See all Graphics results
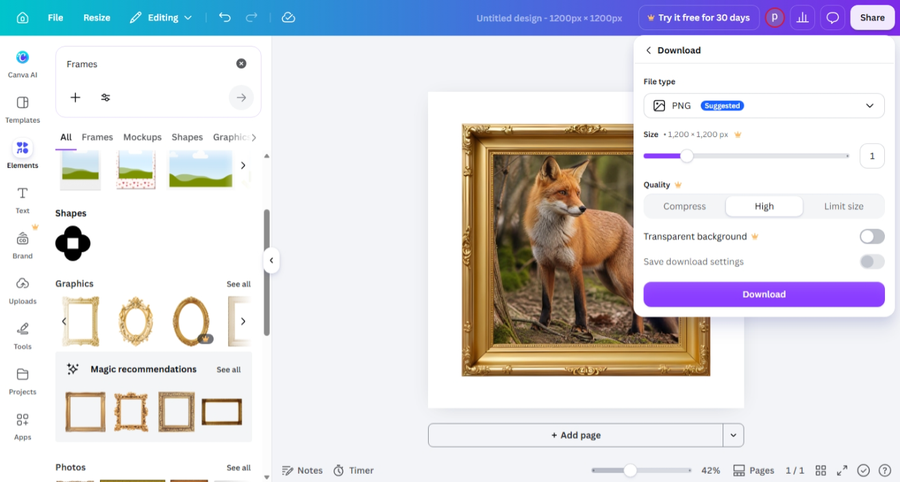900x482 pixels. 238,284
